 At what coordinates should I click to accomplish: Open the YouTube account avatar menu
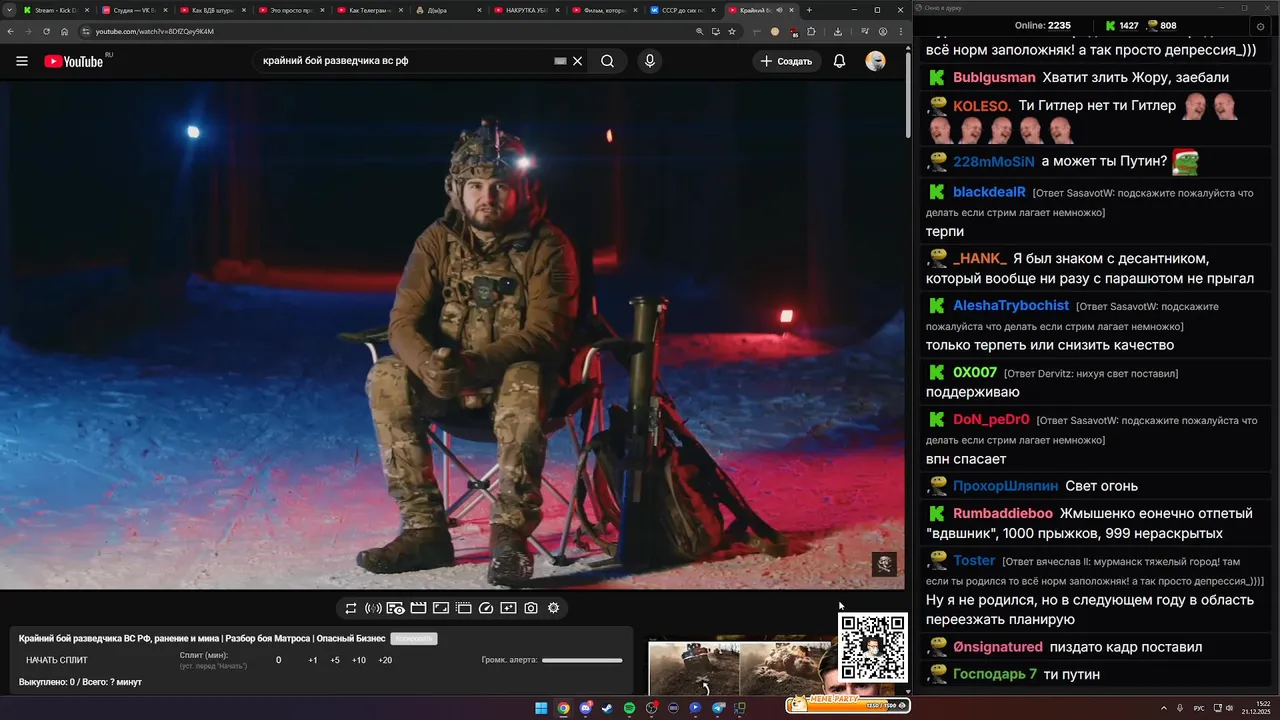[875, 61]
